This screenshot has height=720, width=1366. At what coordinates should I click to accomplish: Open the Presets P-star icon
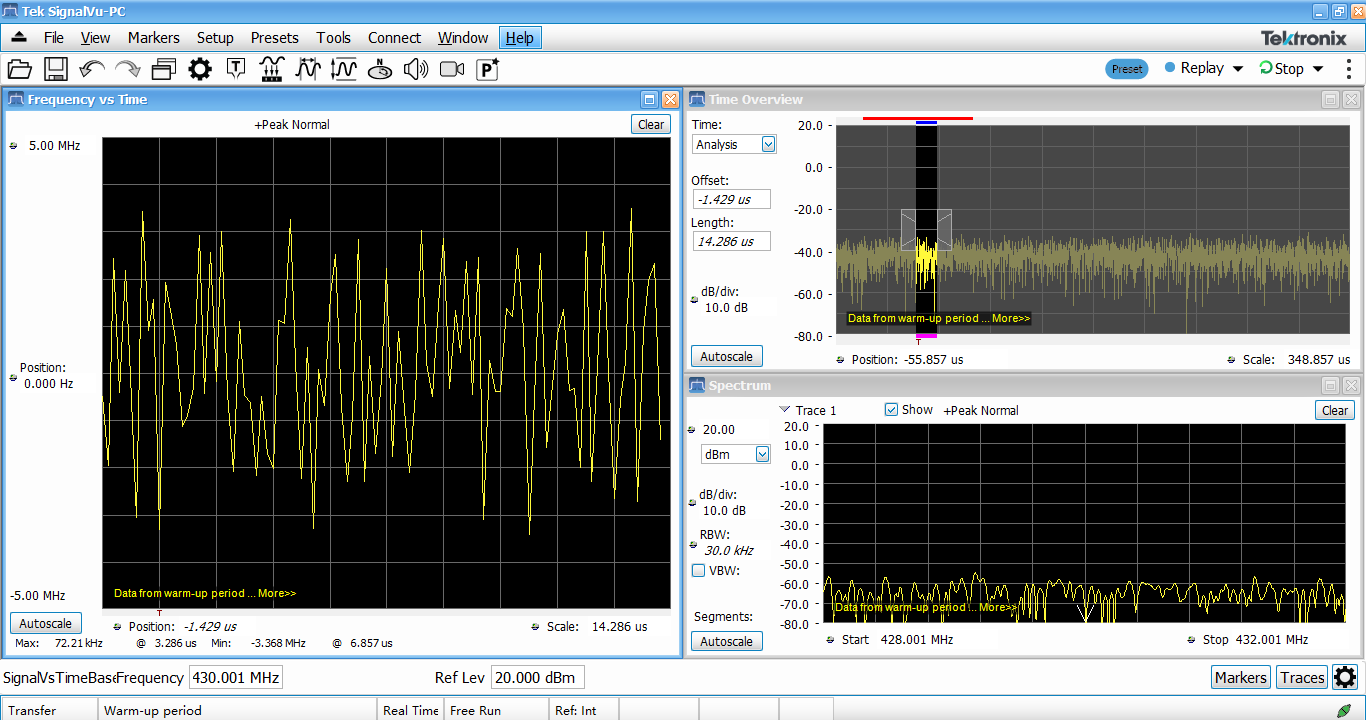pyautogui.click(x=487, y=69)
